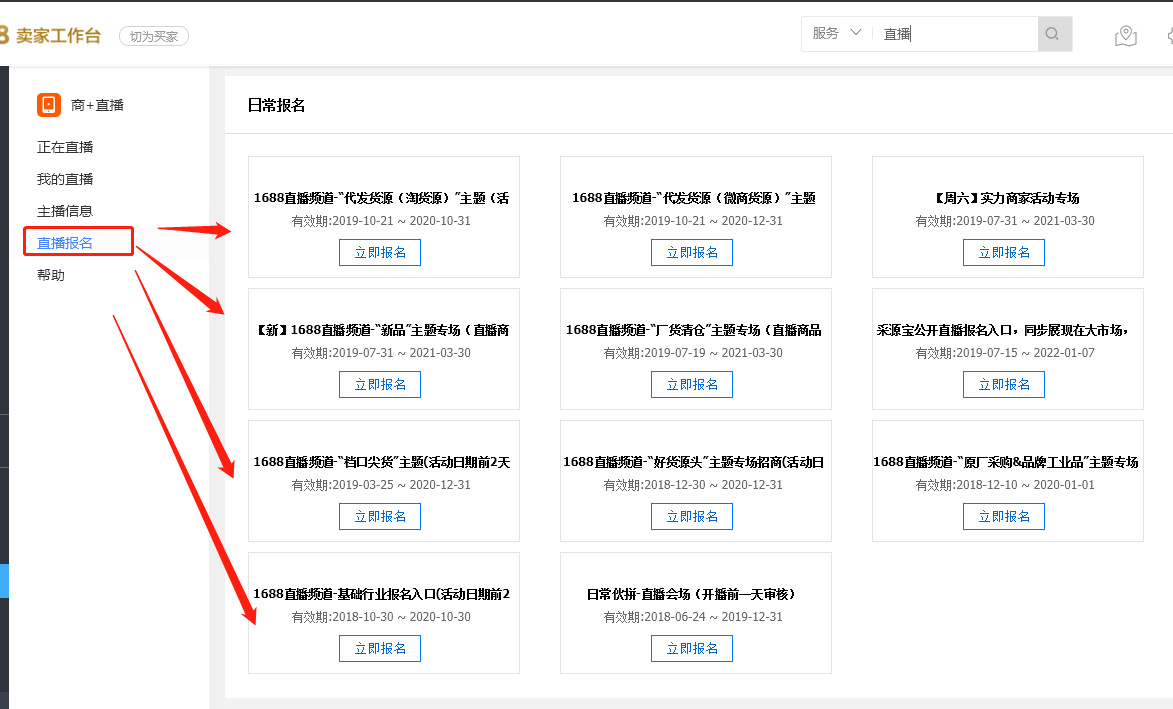This screenshot has width=1173, height=709.
Task: Sign up for 代发货源（淘货源）主题
Action: click(380, 253)
